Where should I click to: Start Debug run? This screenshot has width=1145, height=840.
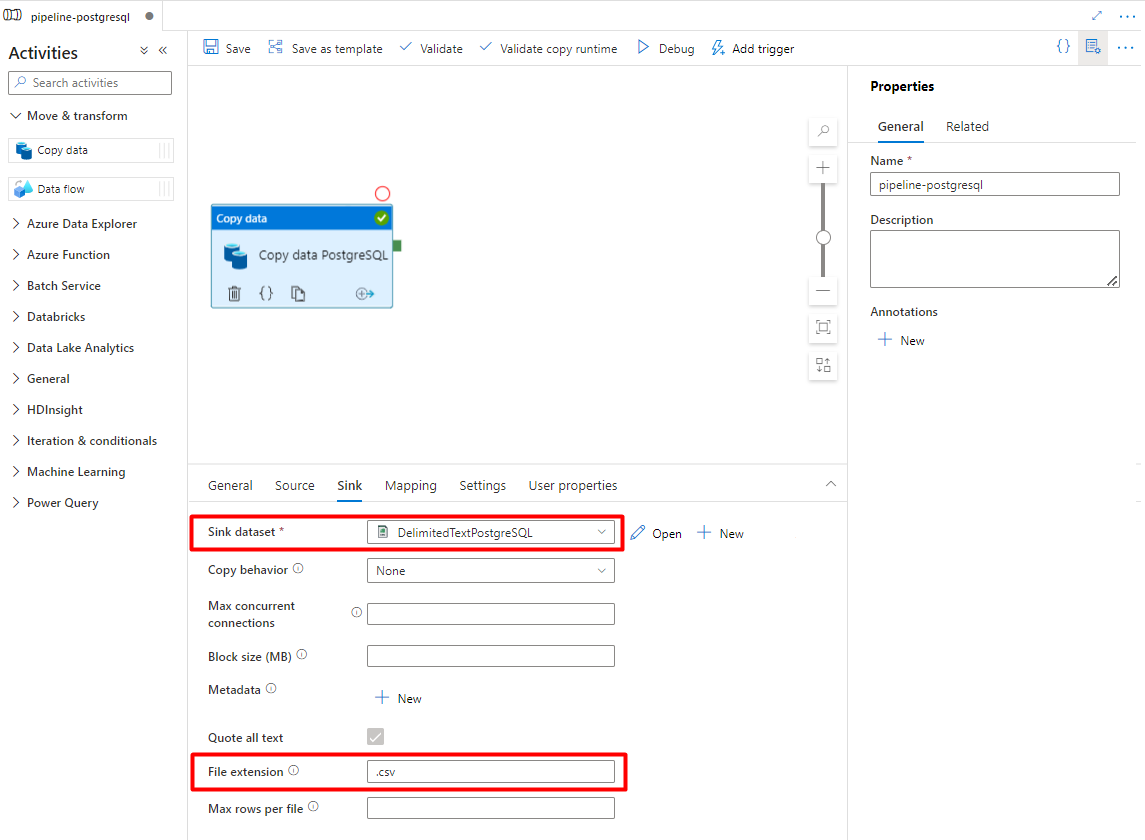click(x=665, y=48)
